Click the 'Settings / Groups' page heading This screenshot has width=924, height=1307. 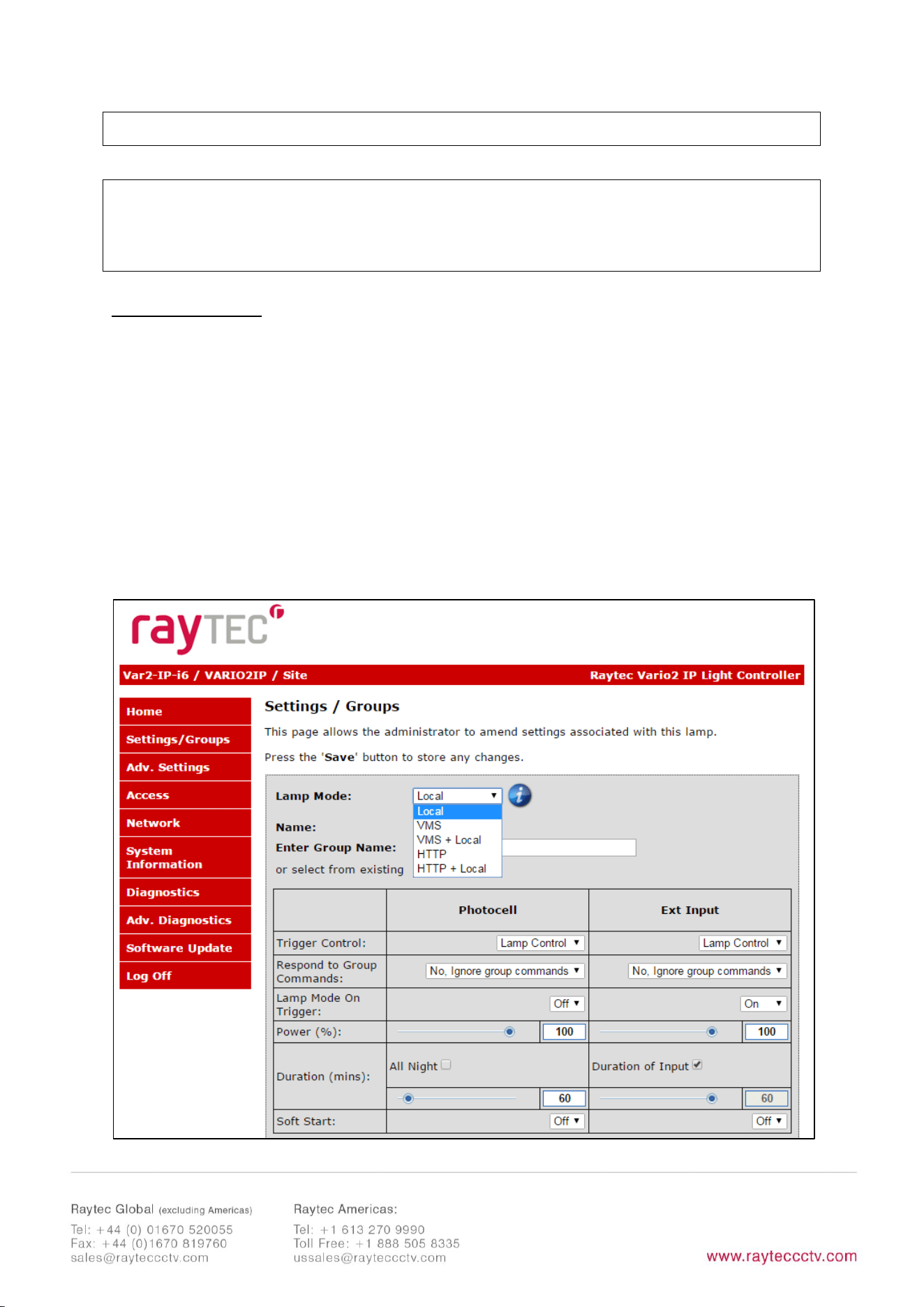pos(332,706)
